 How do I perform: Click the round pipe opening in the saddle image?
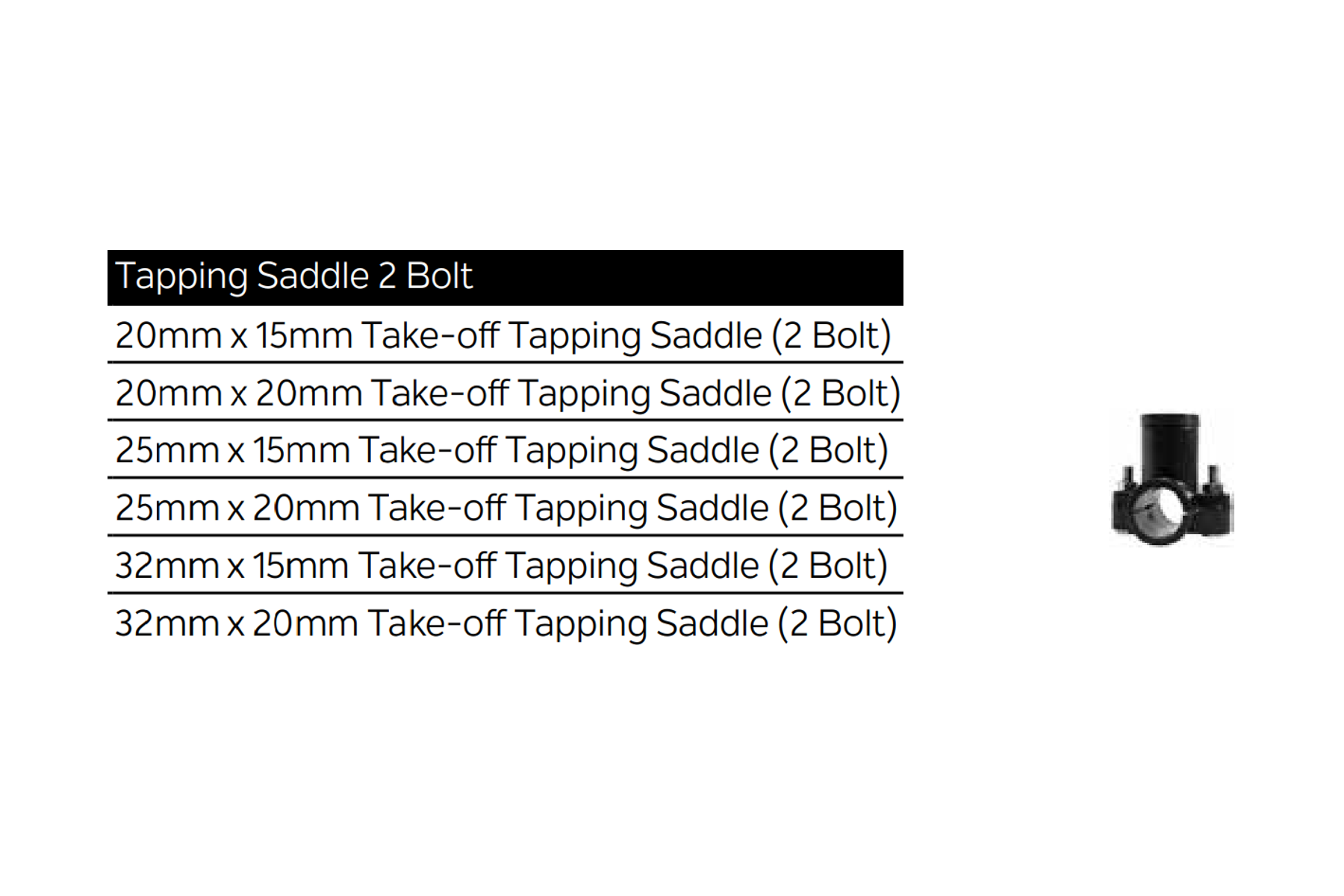pos(1160,515)
